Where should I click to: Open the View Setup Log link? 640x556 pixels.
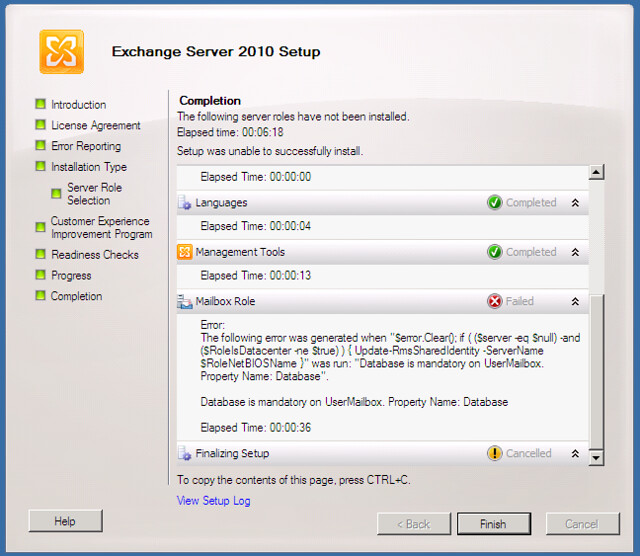[213, 500]
